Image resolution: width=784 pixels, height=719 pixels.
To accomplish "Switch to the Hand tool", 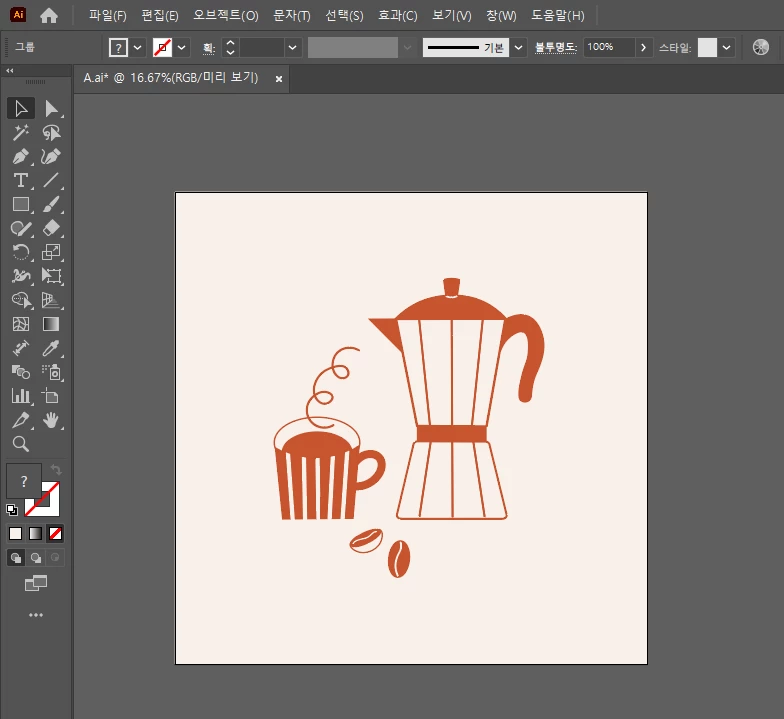I will click(52, 420).
